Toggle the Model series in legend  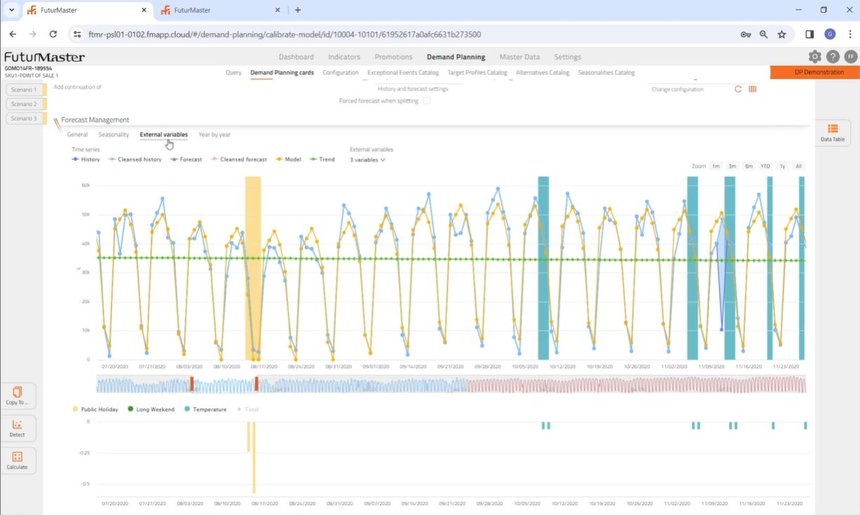[288, 159]
